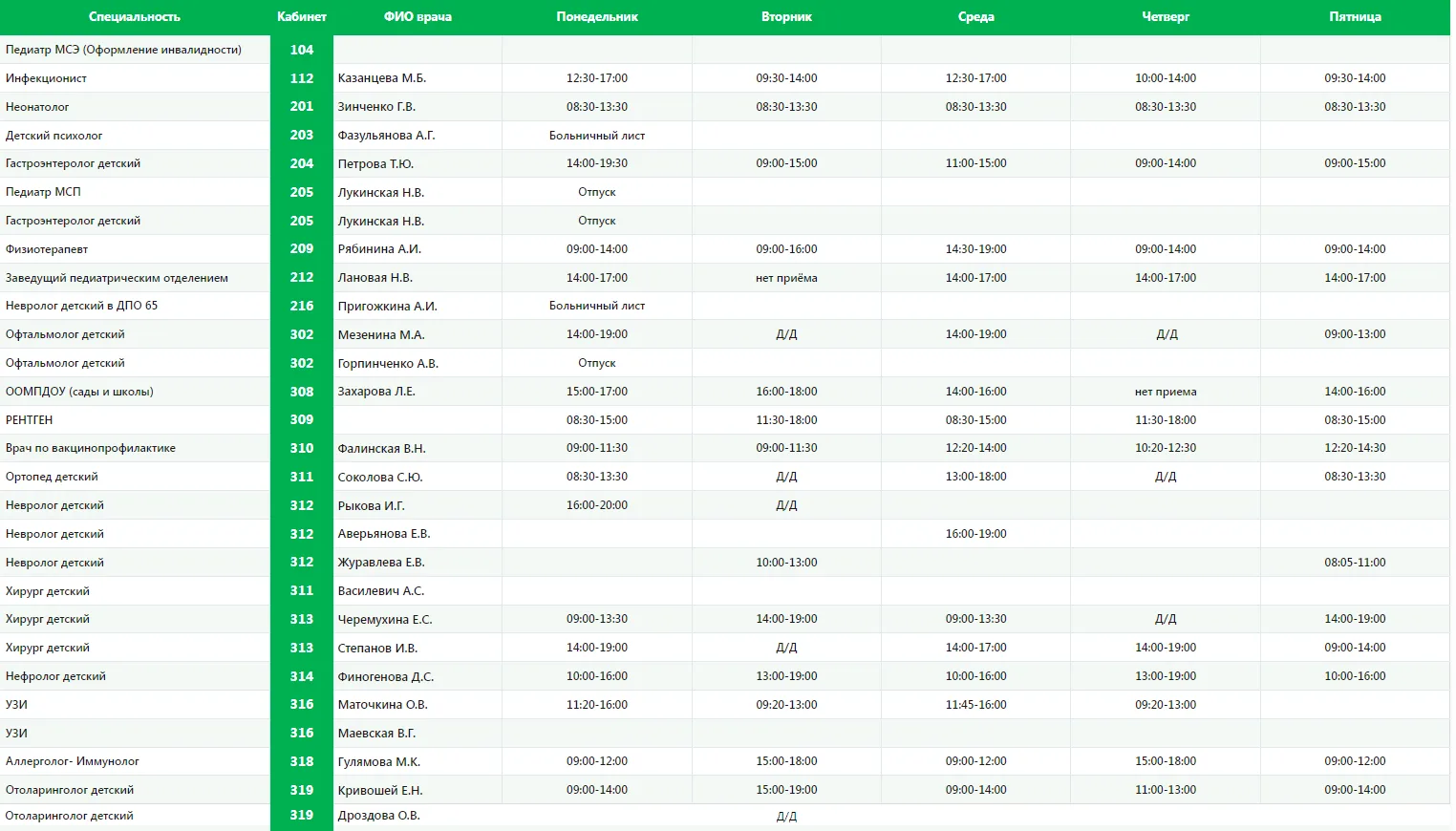Select the "РЕНТГЕН" row label

(x=29, y=420)
